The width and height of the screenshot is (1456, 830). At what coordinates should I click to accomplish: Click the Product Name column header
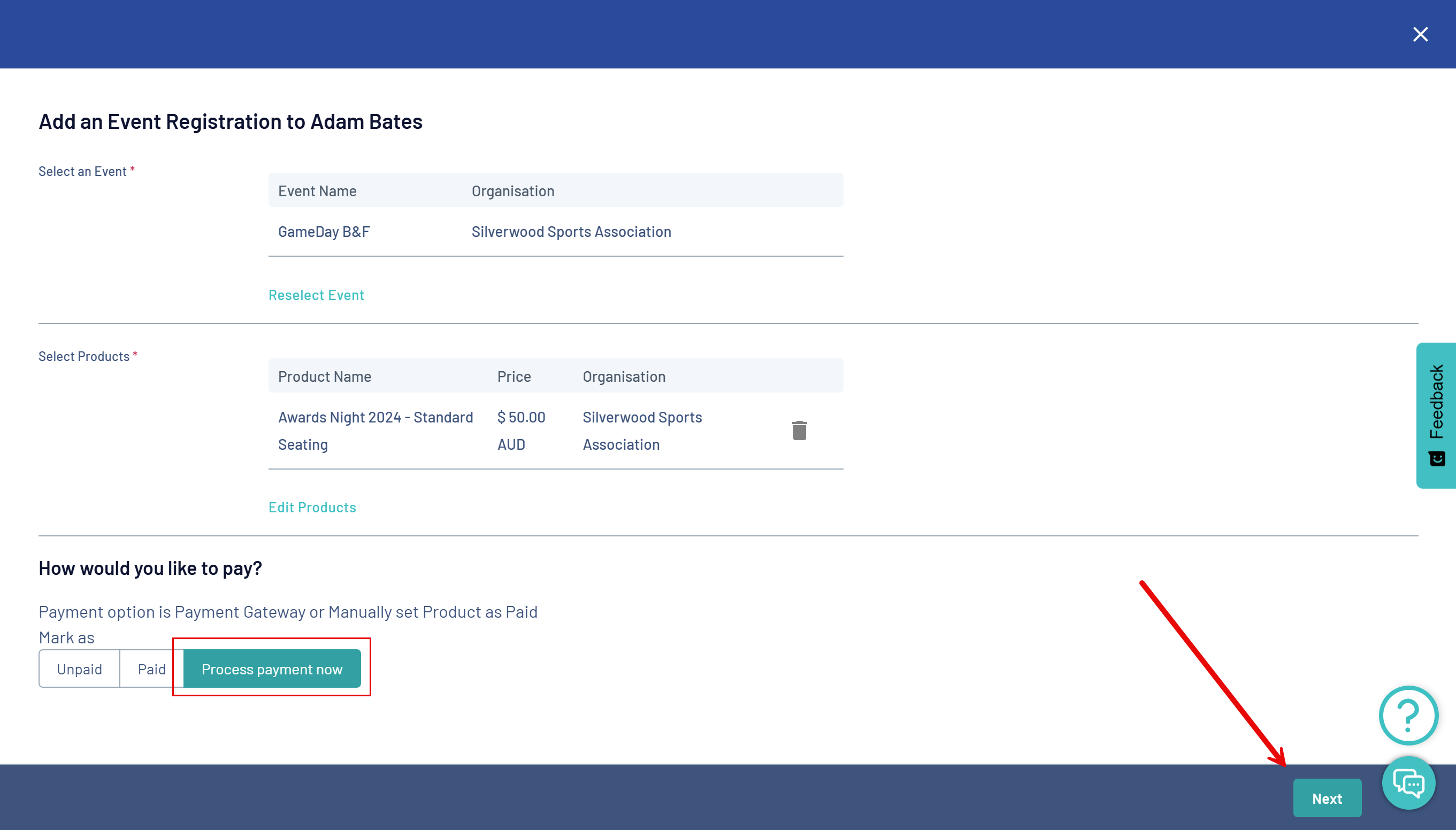[x=324, y=376]
